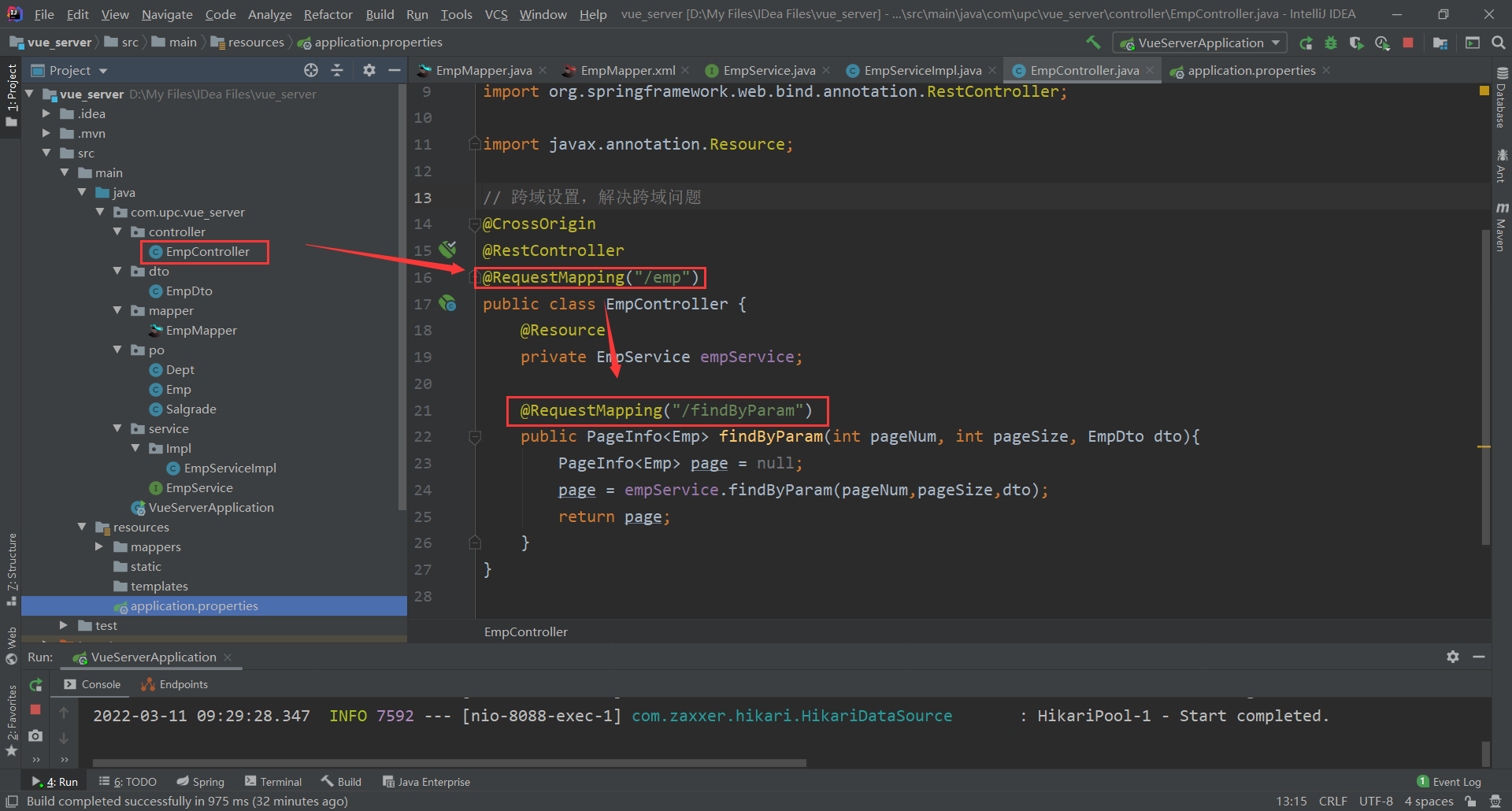The image size is (1512, 811).
Task: Click the Search Everywhere magnifier
Action: point(1499,43)
